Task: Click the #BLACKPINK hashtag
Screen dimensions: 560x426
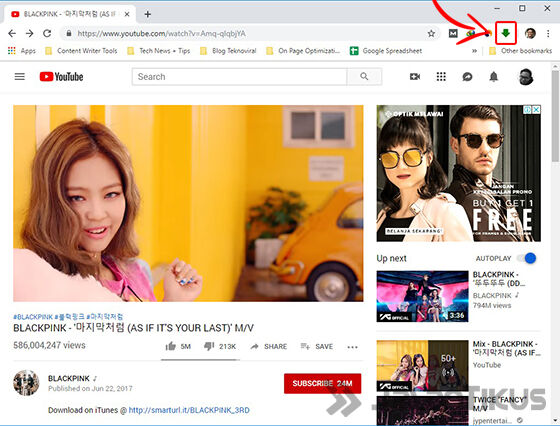Action: (x=33, y=317)
